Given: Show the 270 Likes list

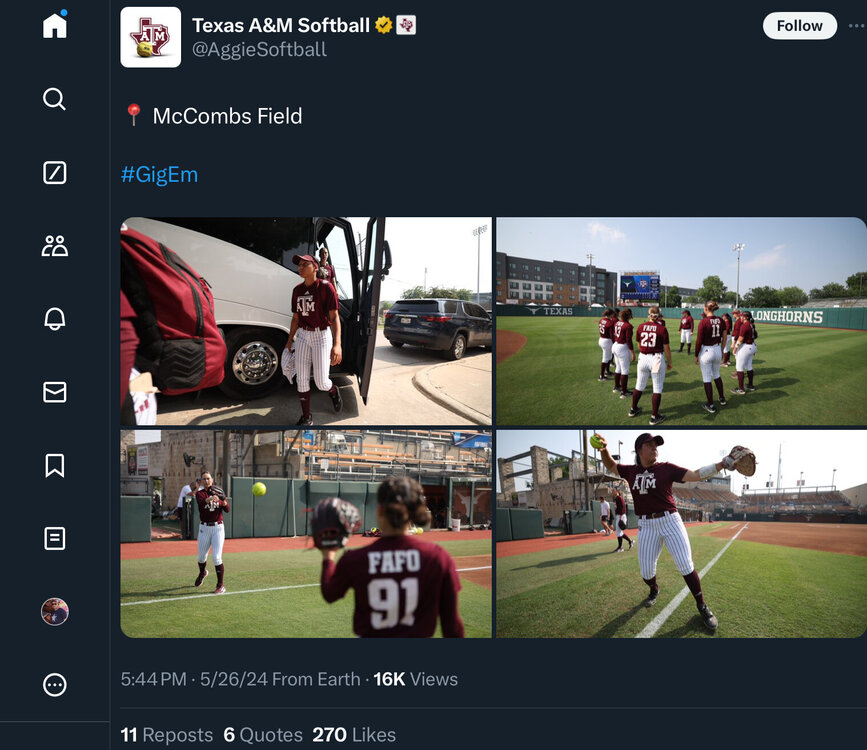Looking at the screenshot, I should pos(353,735).
